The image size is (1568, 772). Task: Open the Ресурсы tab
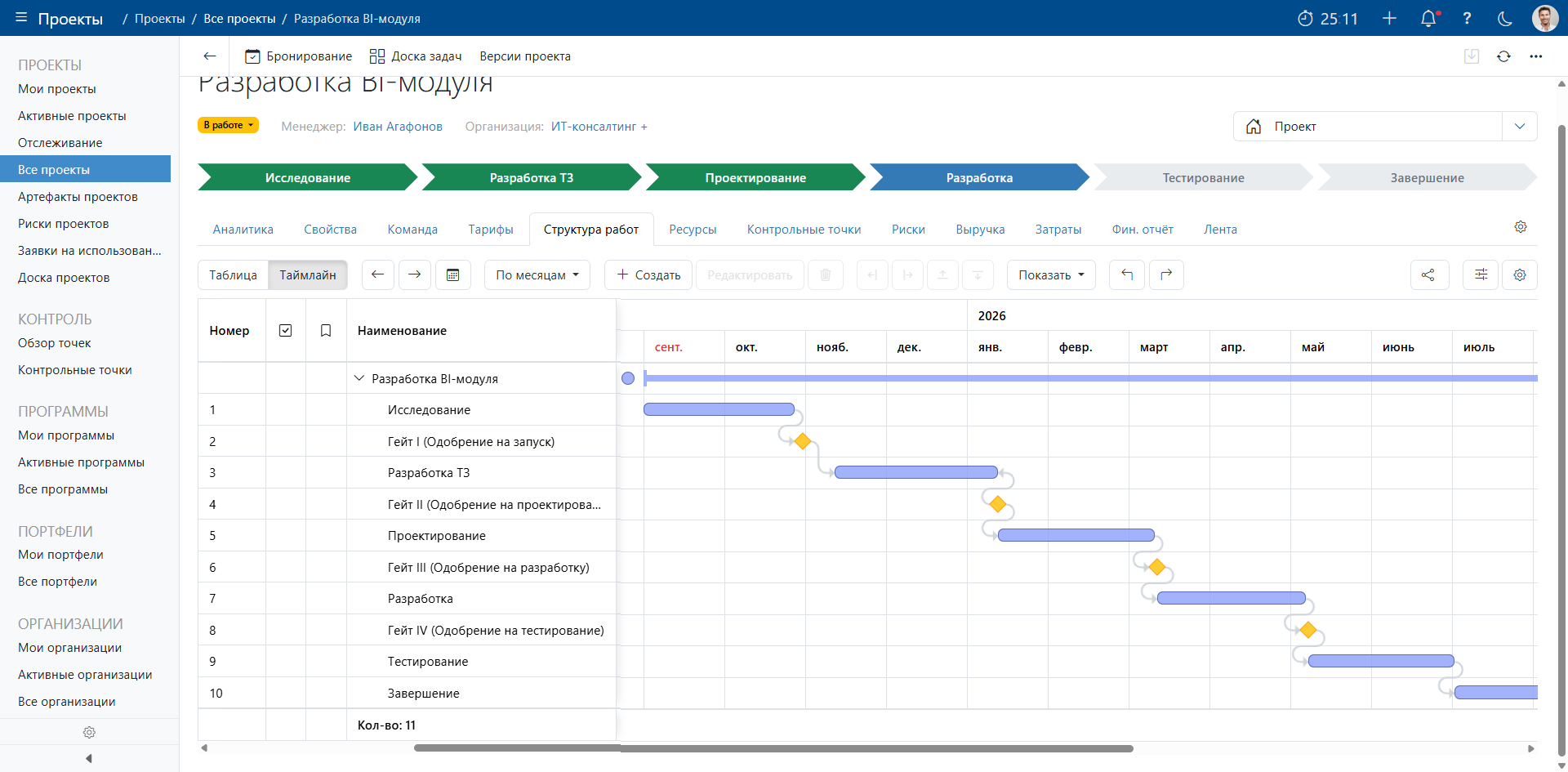(693, 230)
